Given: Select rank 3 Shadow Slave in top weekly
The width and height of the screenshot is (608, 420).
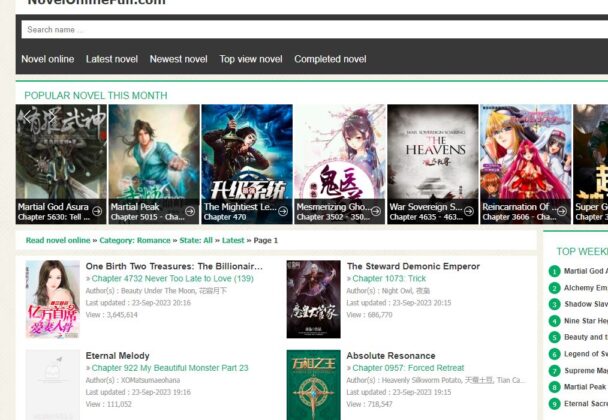Looking at the screenshot, I should [x=585, y=304].
